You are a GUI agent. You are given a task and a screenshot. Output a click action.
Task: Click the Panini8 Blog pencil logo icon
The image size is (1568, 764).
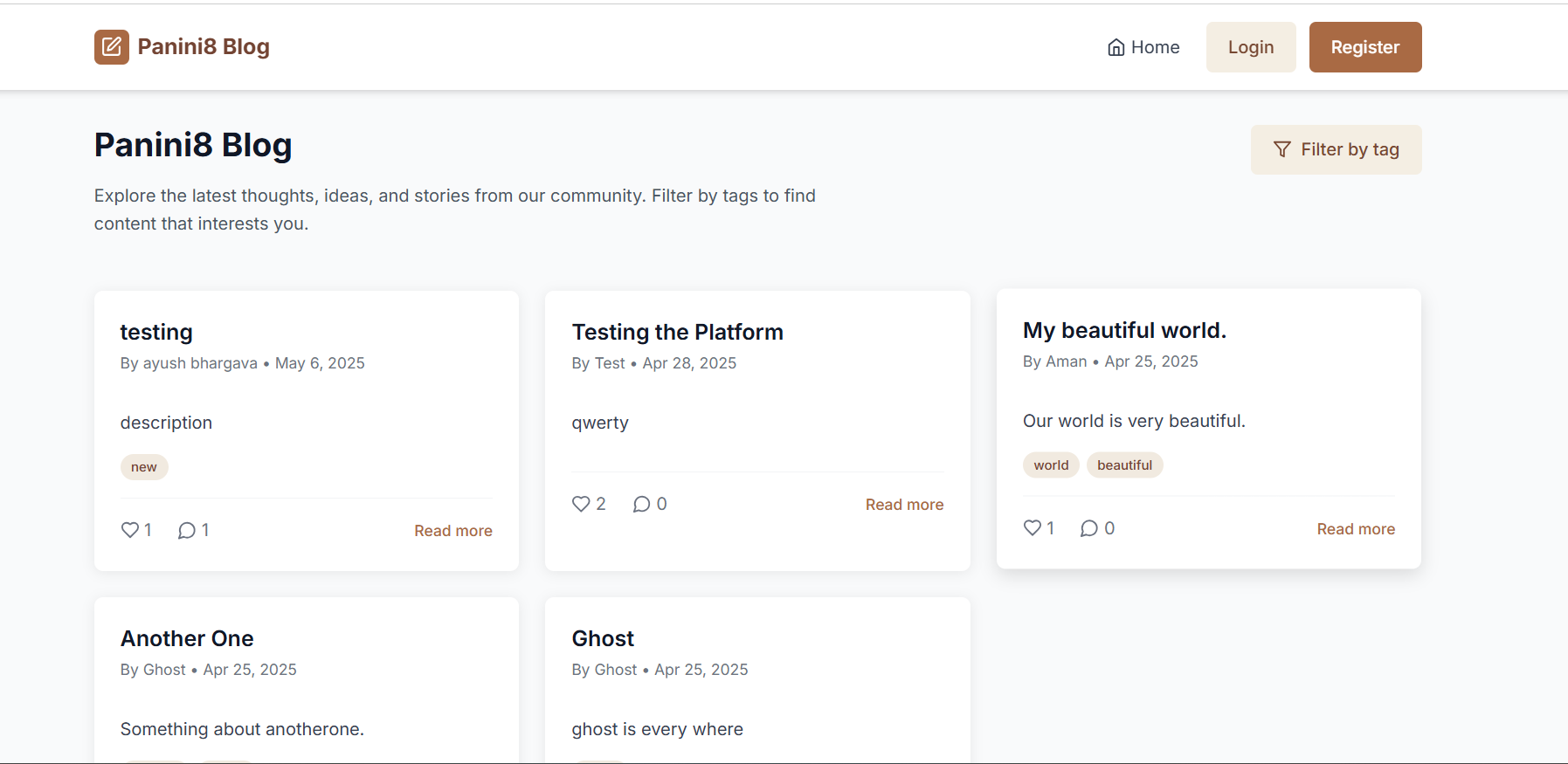tap(112, 47)
